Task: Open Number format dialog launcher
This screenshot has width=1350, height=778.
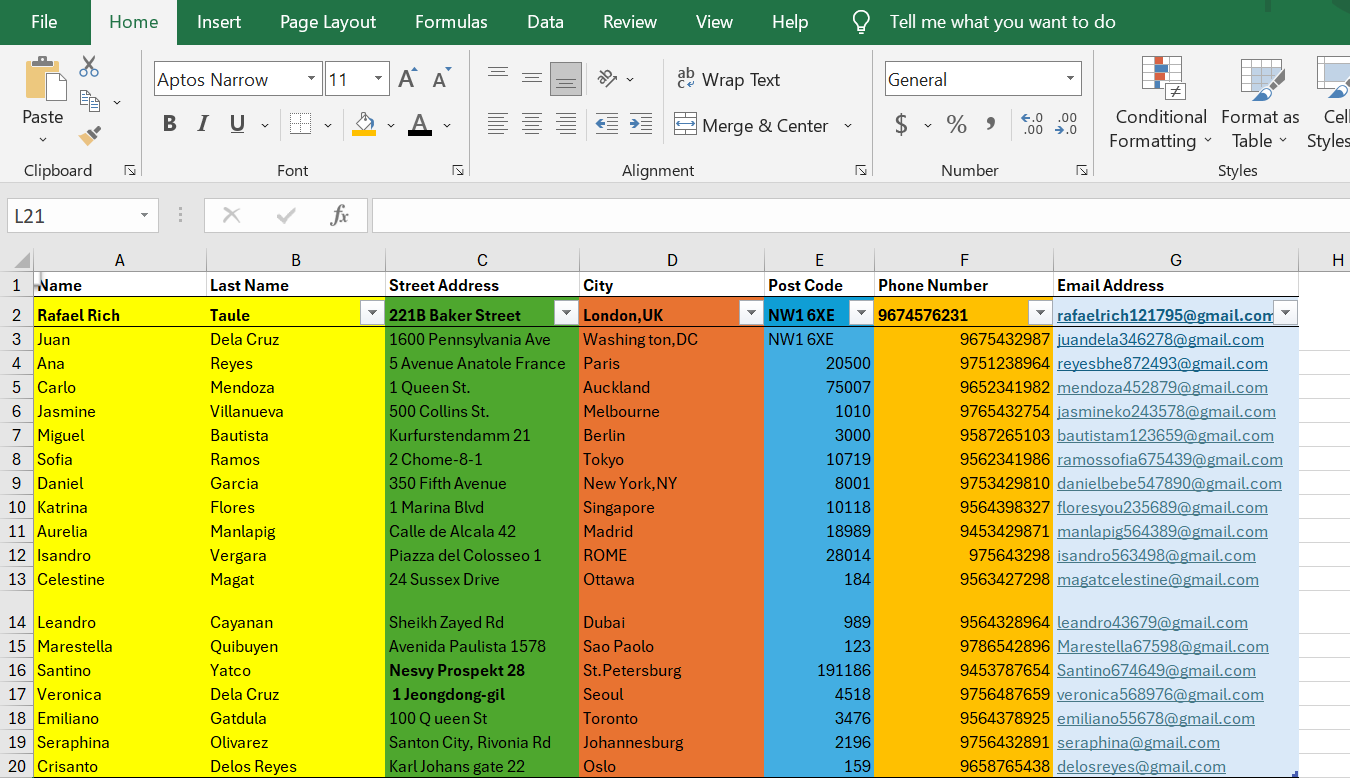Action: [1081, 171]
